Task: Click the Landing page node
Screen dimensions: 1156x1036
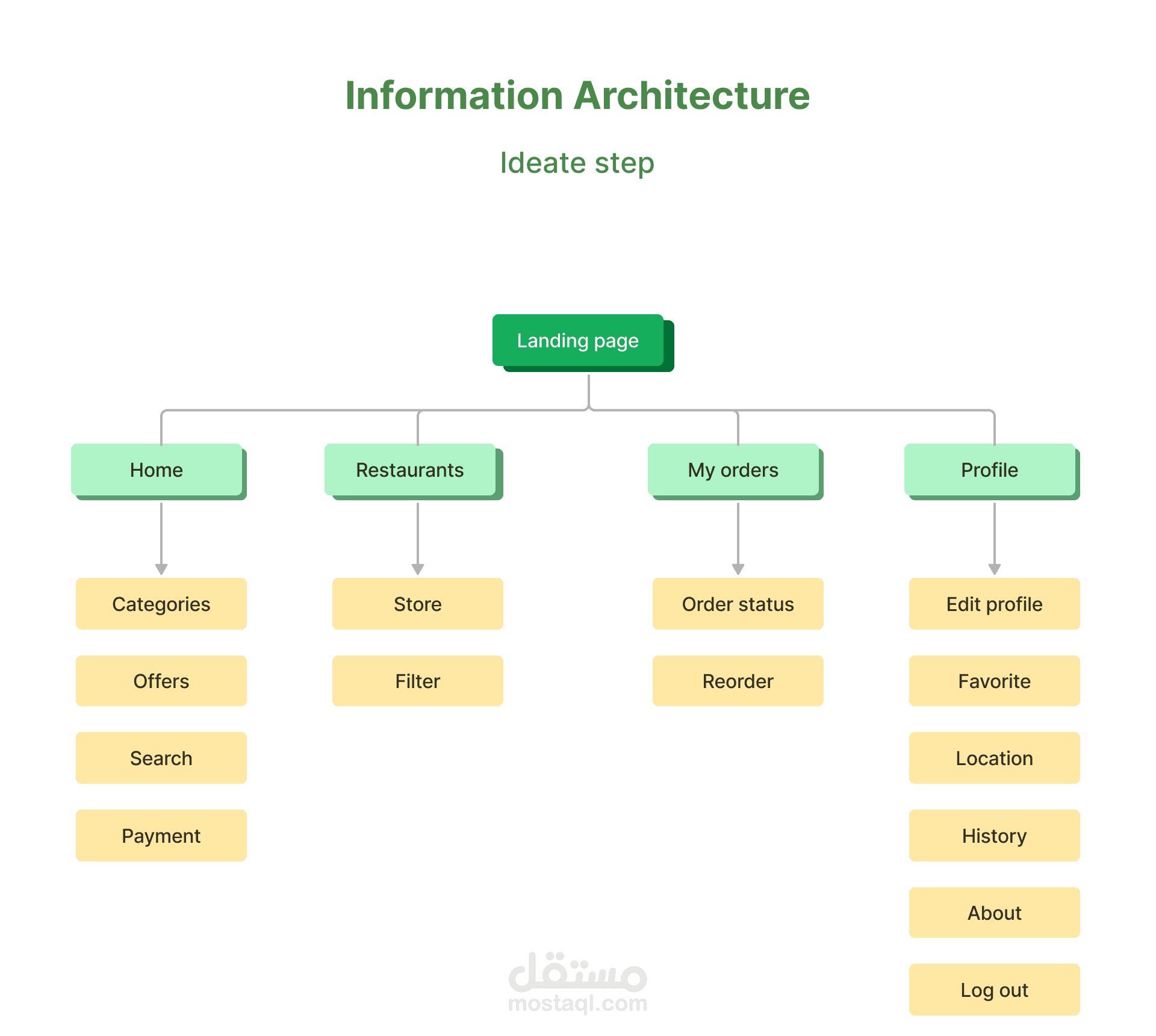Action: coord(578,340)
